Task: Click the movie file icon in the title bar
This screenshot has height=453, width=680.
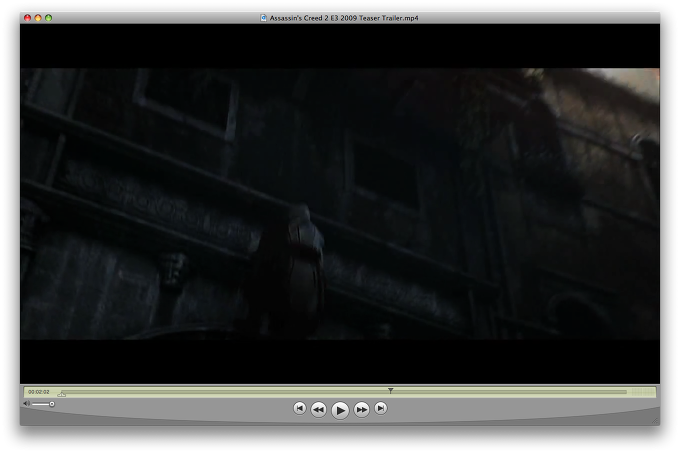Action: 263,18
